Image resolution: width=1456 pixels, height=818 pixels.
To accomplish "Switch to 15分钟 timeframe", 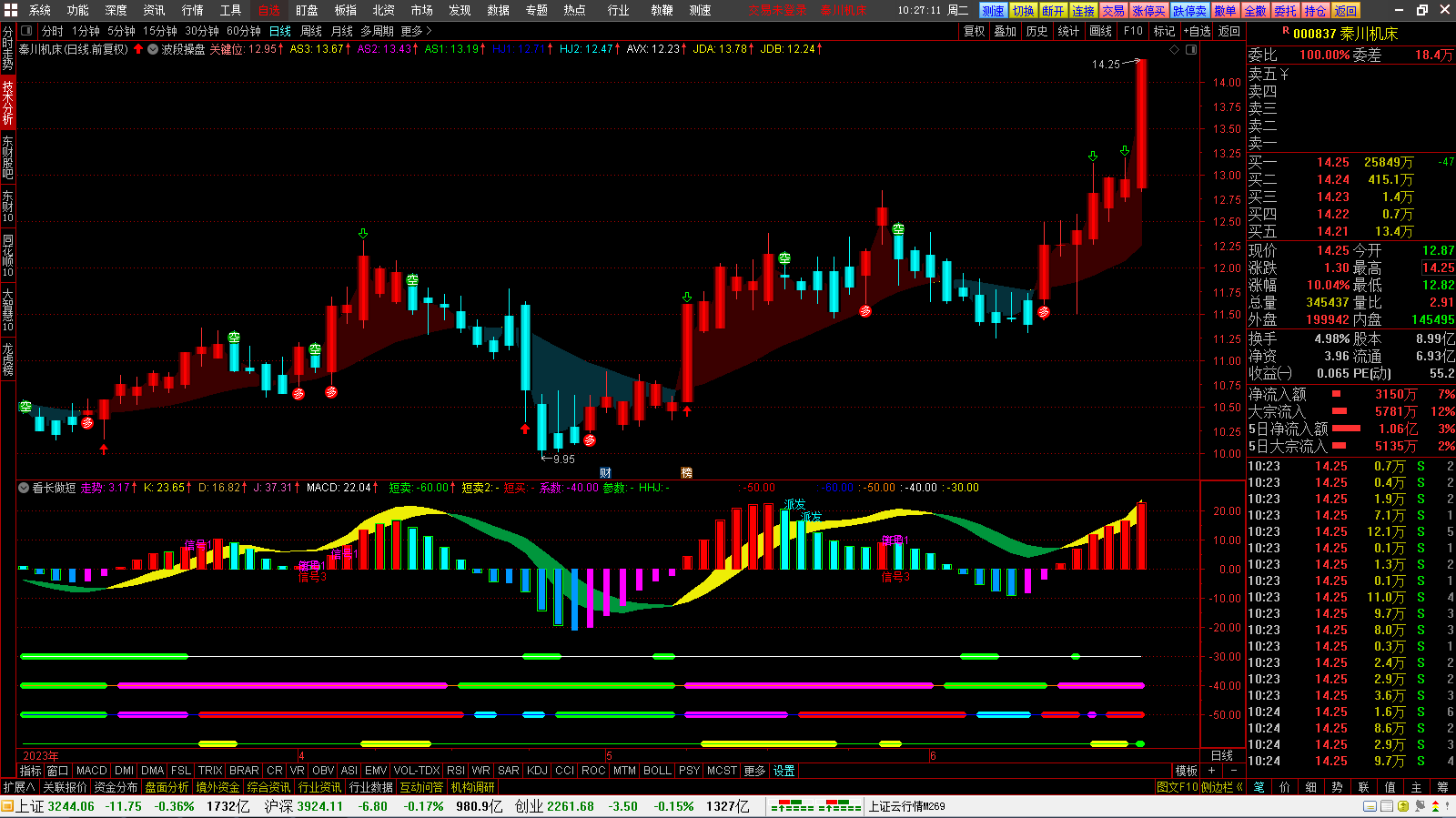I will 160,31.
